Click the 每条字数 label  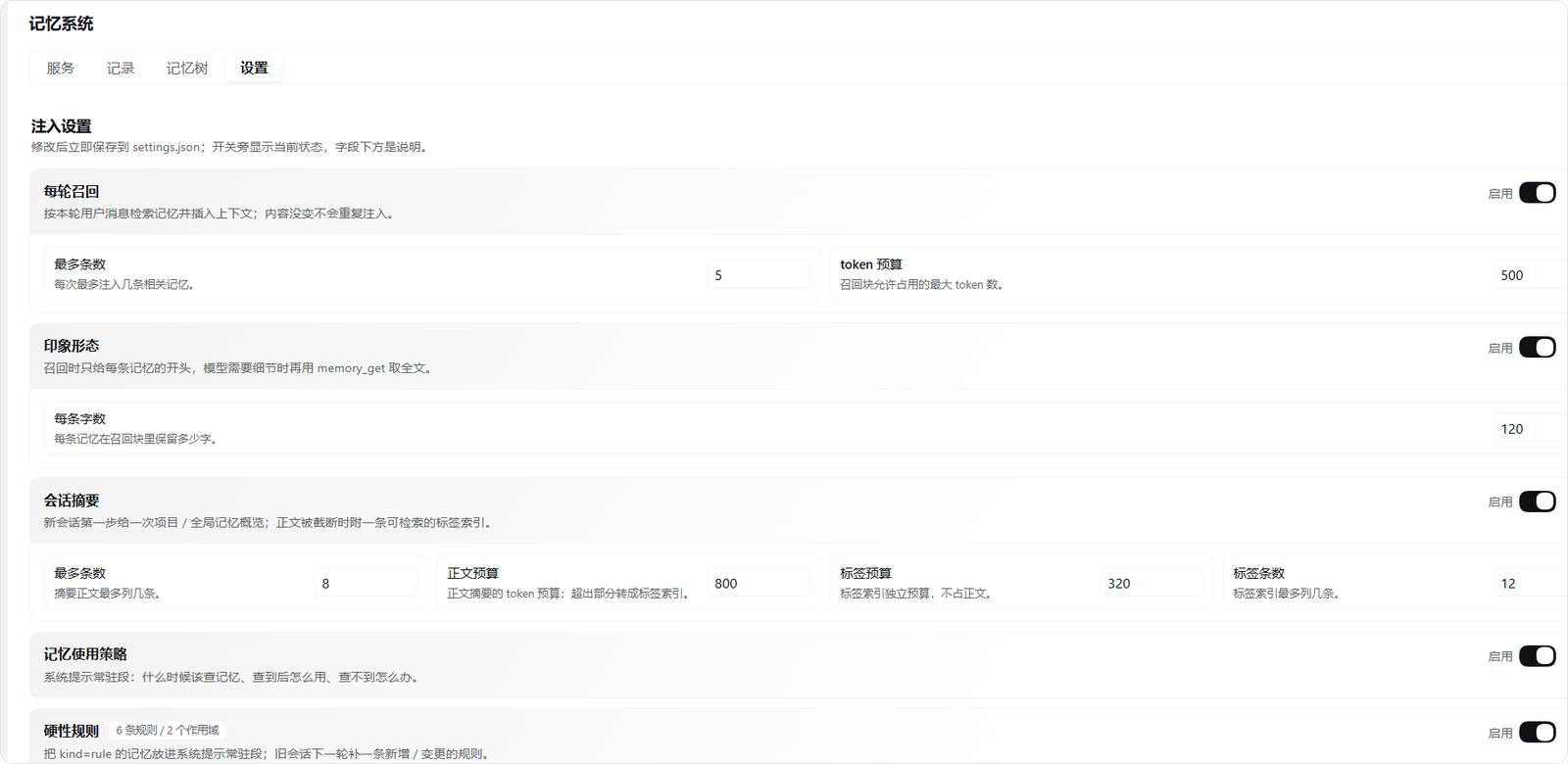click(79, 418)
